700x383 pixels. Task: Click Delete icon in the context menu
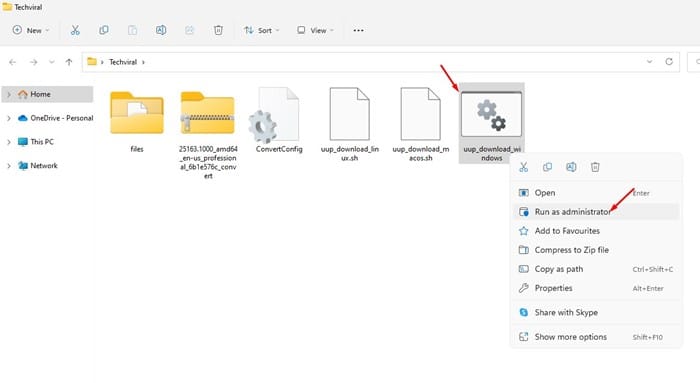pos(595,167)
